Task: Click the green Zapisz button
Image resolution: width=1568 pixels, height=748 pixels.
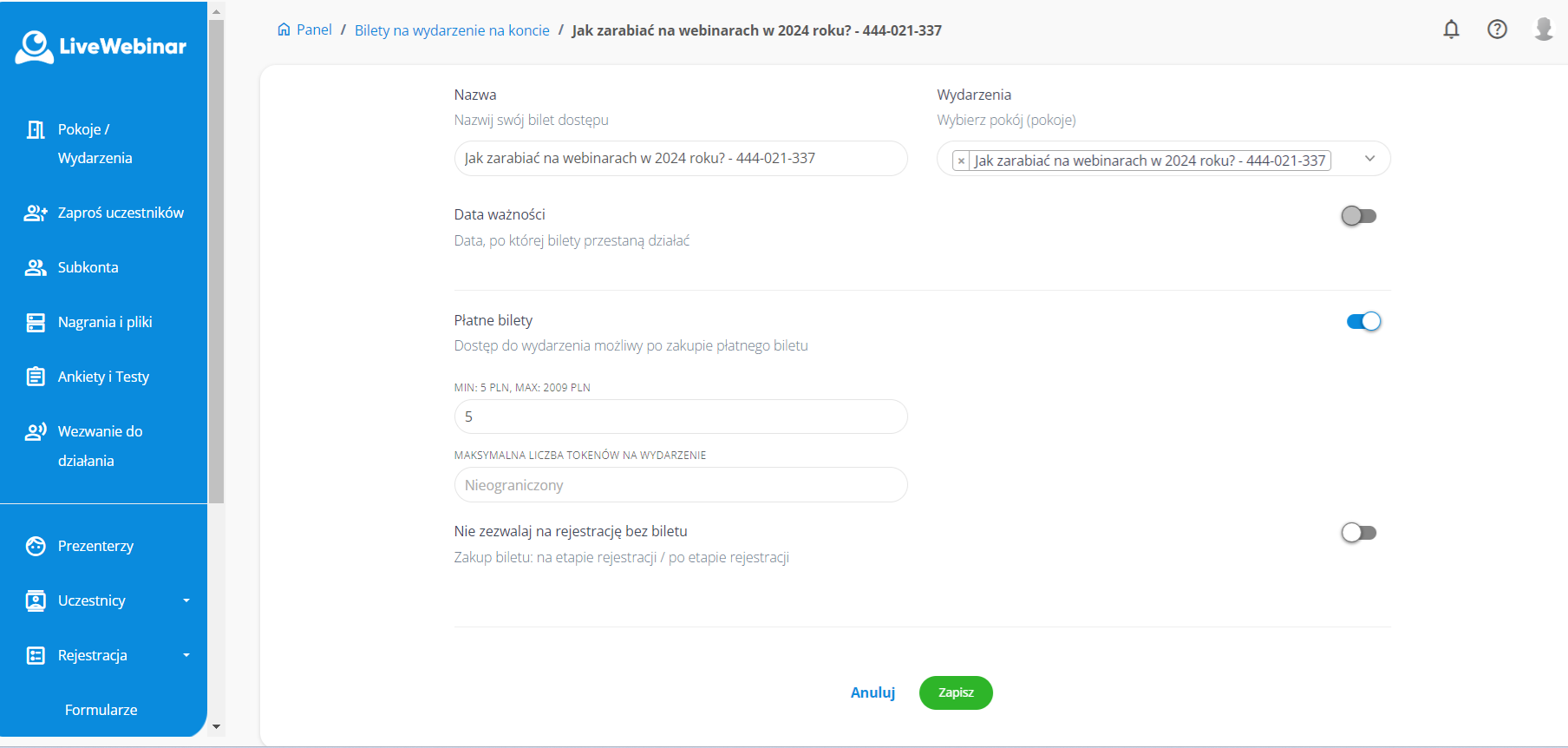Action: (x=956, y=692)
